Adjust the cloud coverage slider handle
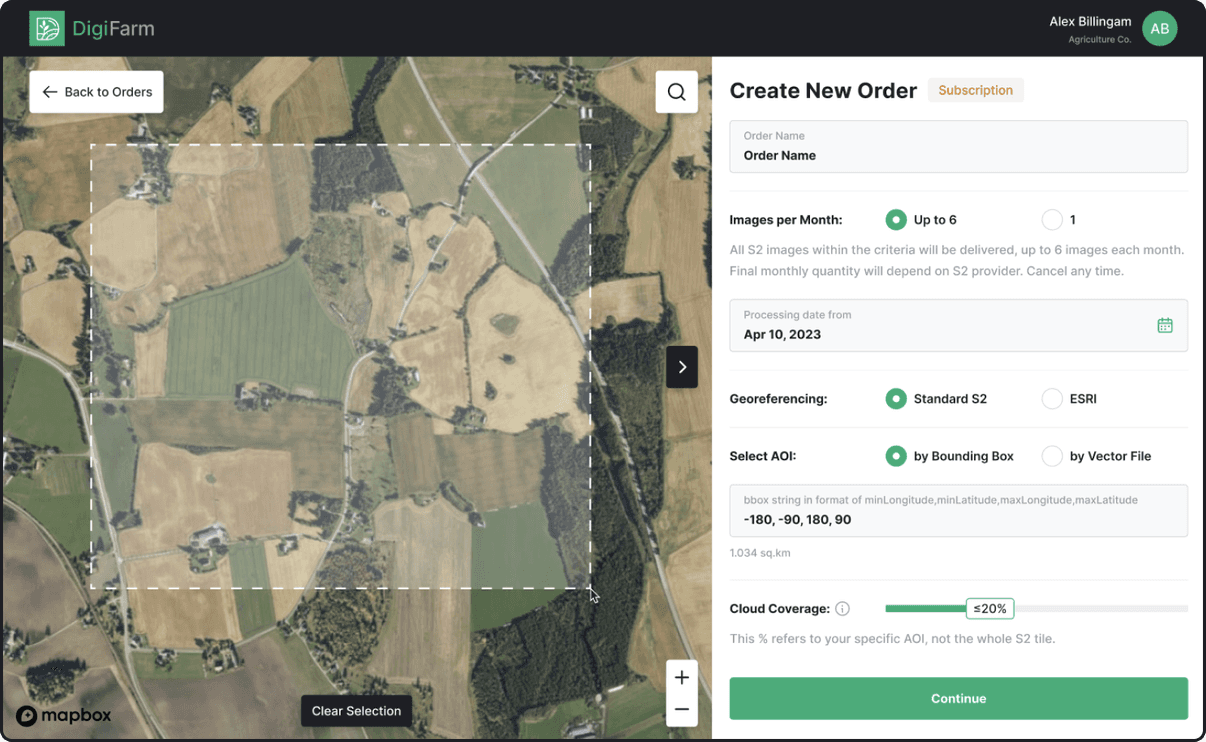Image resolution: width=1206 pixels, height=742 pixels. point(988,608)
